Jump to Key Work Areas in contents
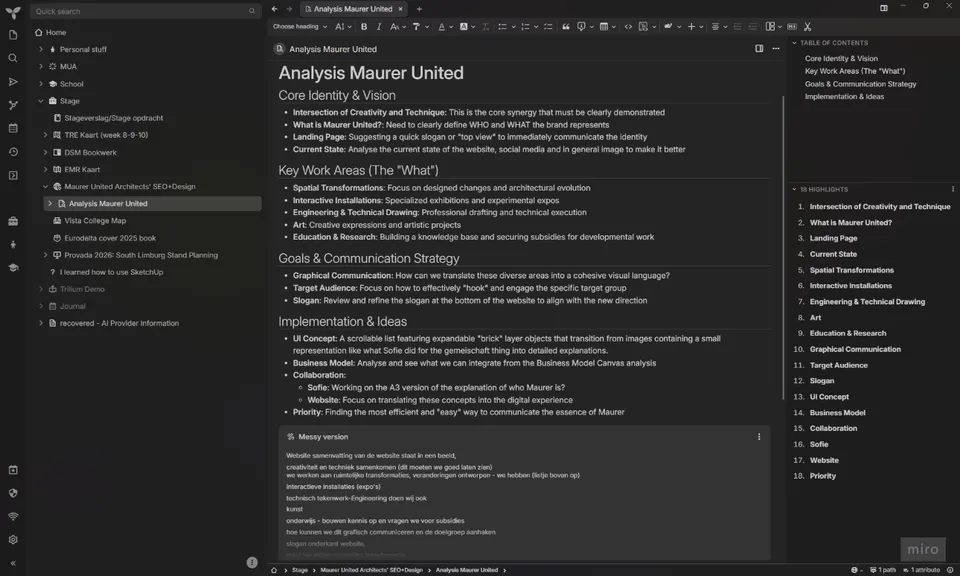 pos(855,71)
